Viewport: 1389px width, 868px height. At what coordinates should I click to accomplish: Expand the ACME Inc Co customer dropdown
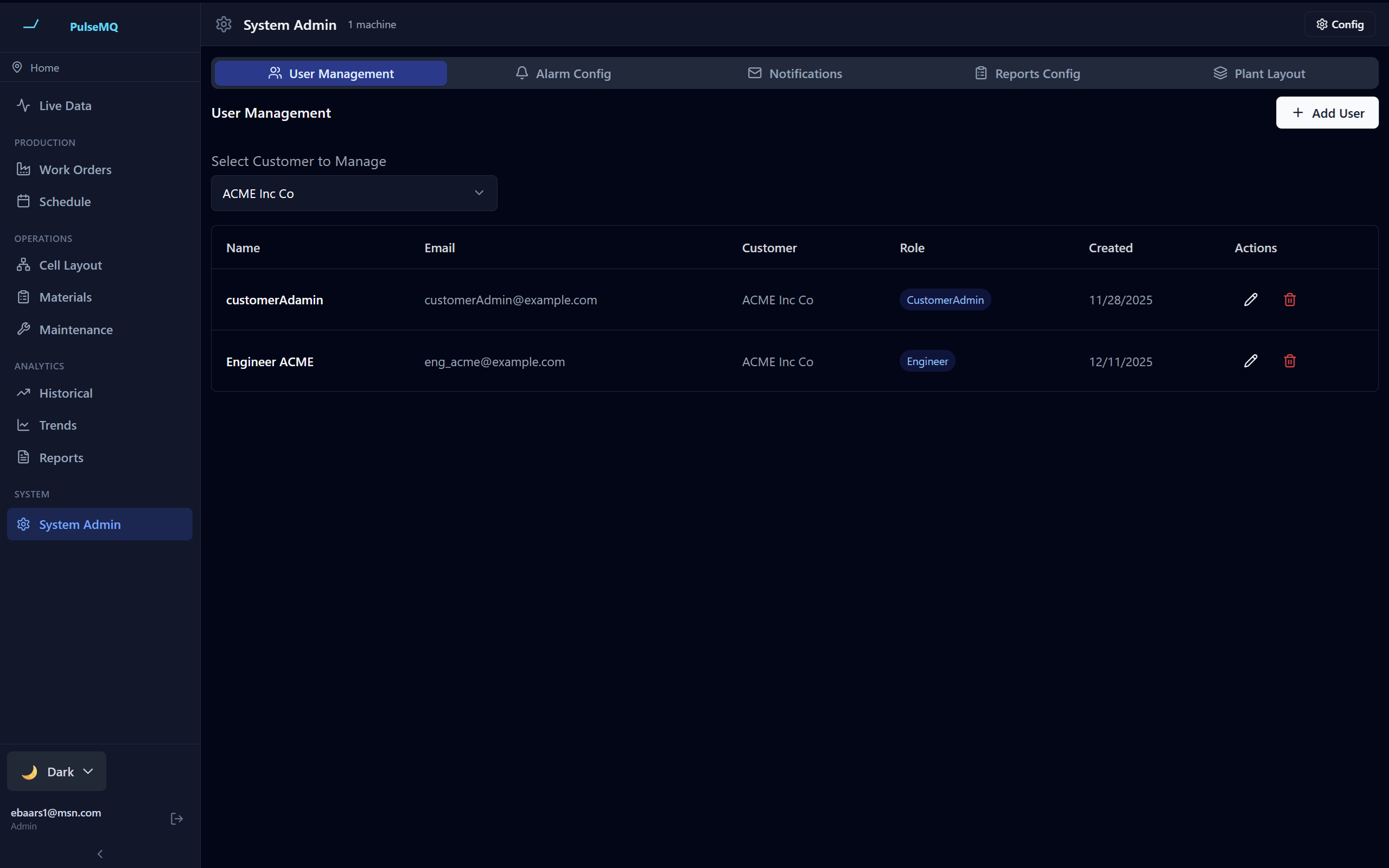[x=354, y=194]
